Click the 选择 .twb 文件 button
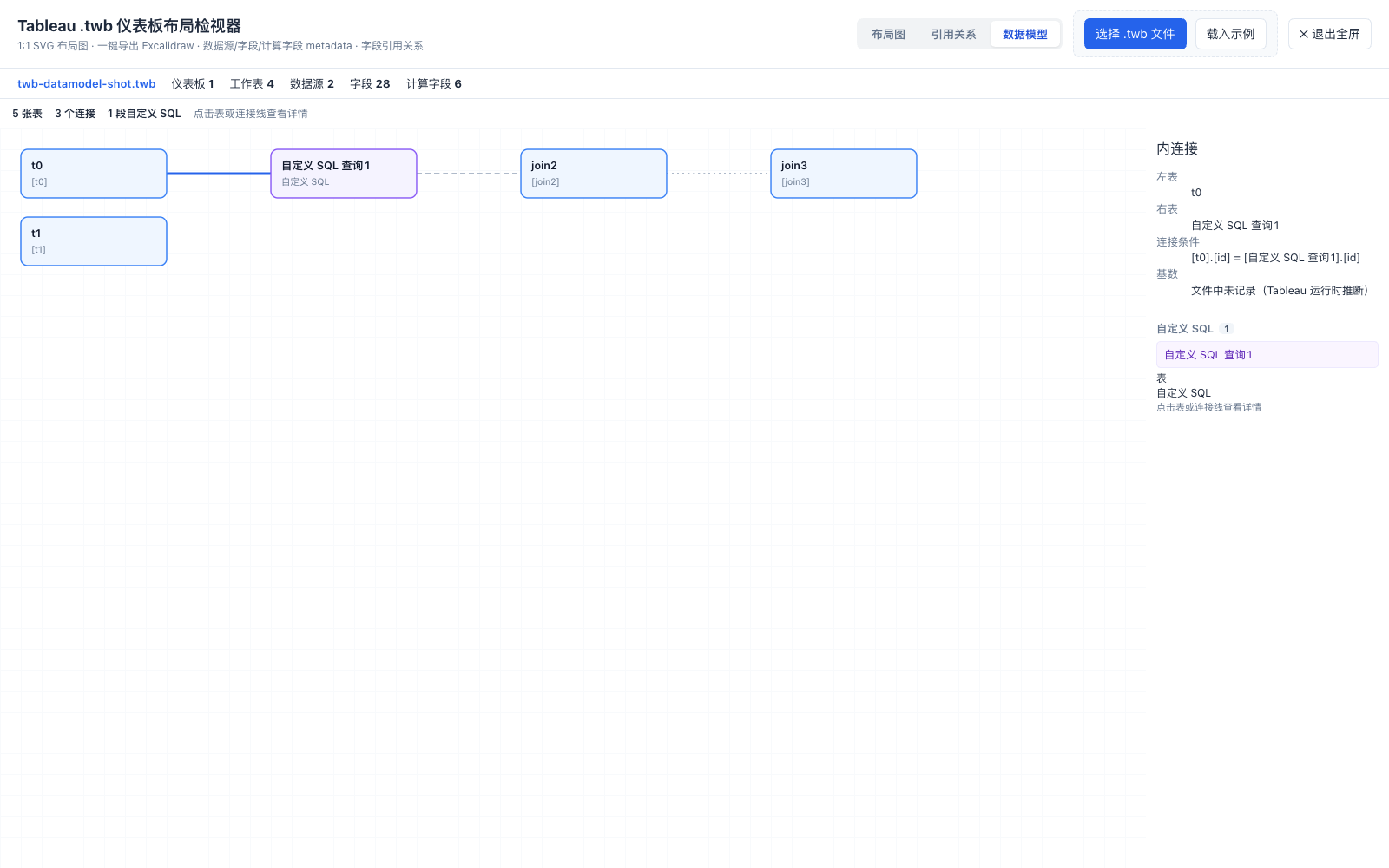The image size is (1389, 868). tap(1135, 34)
